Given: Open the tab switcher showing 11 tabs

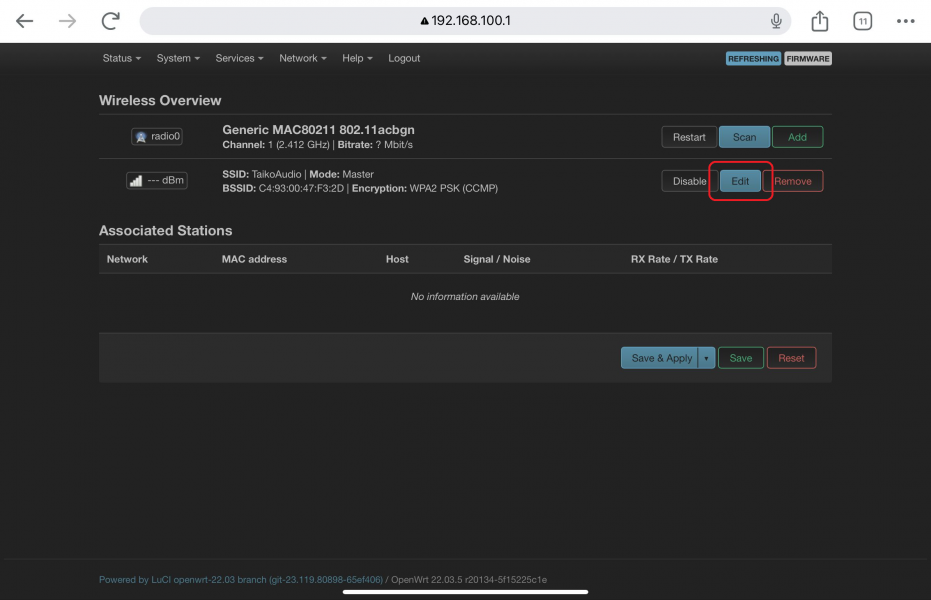Looking at the screenshot, I should pyautogui.click(x=862, y=20).
